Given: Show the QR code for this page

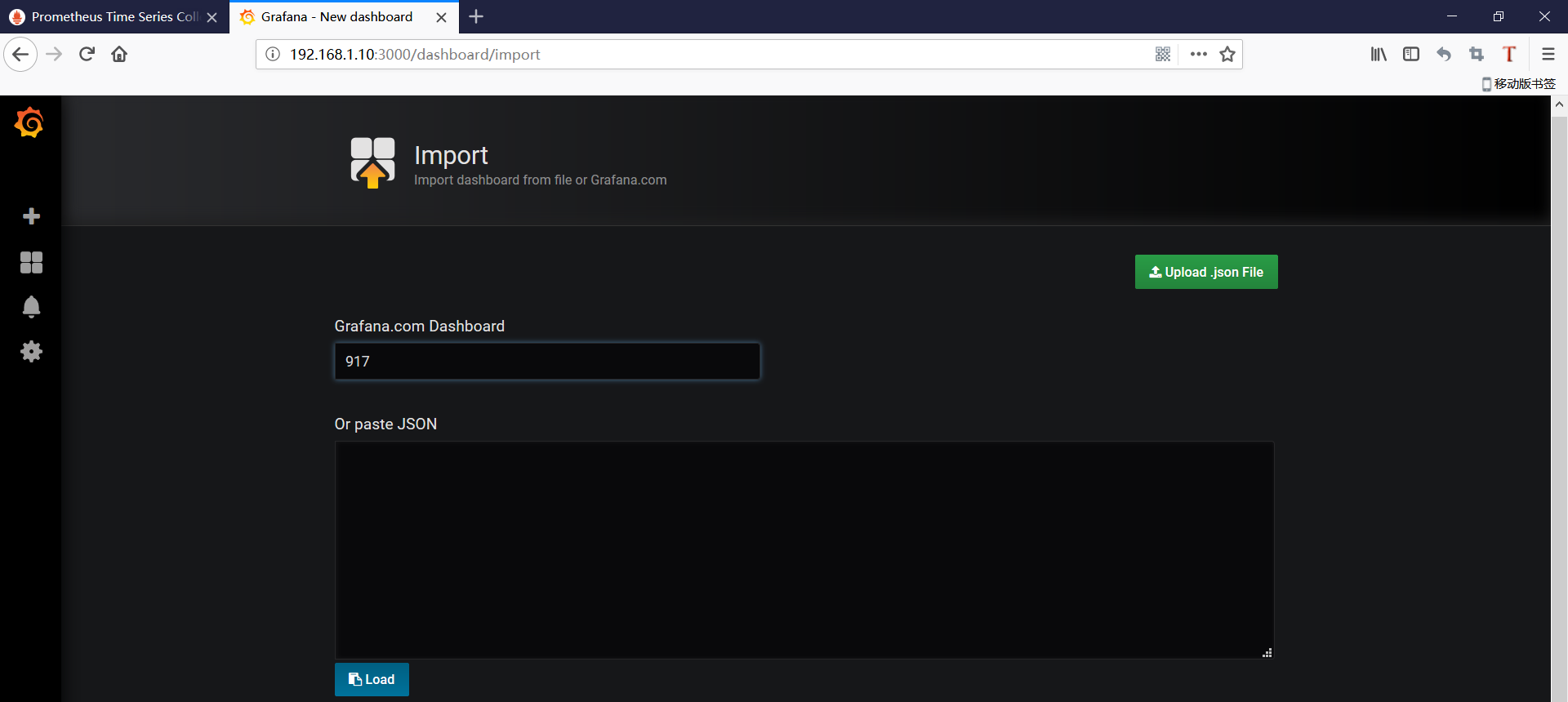Looking at the screenshot, I should pos(1163,55).
